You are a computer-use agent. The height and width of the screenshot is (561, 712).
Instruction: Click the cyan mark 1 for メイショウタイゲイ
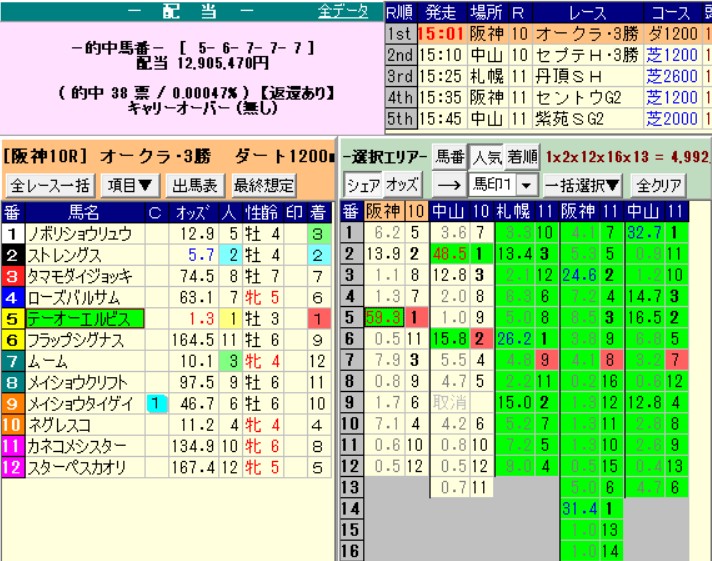point(155,403)
